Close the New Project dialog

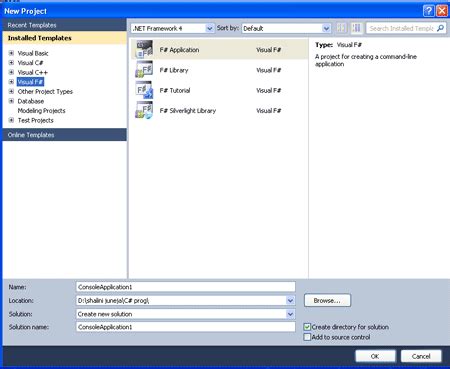pos(442,11)
